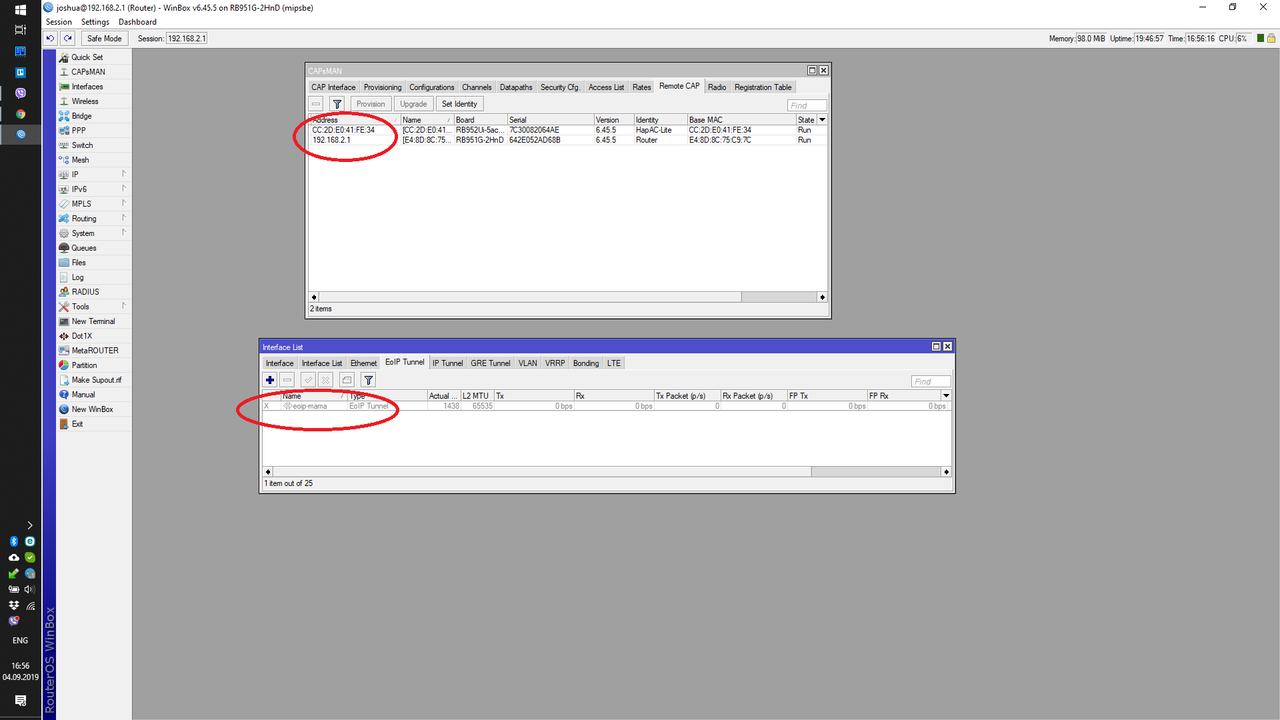1280x720 pixels.
Task: Open the Dashboard menu
Action: 137,22
